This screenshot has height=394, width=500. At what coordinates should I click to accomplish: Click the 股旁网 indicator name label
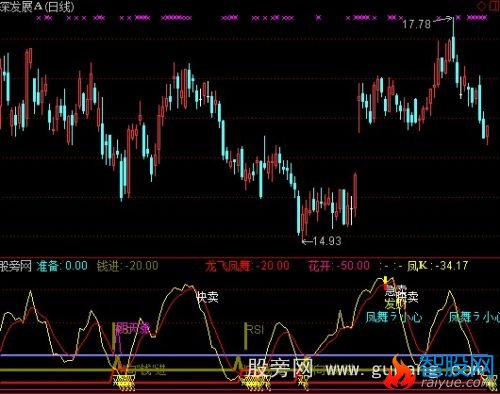click(x=16, y=266)
